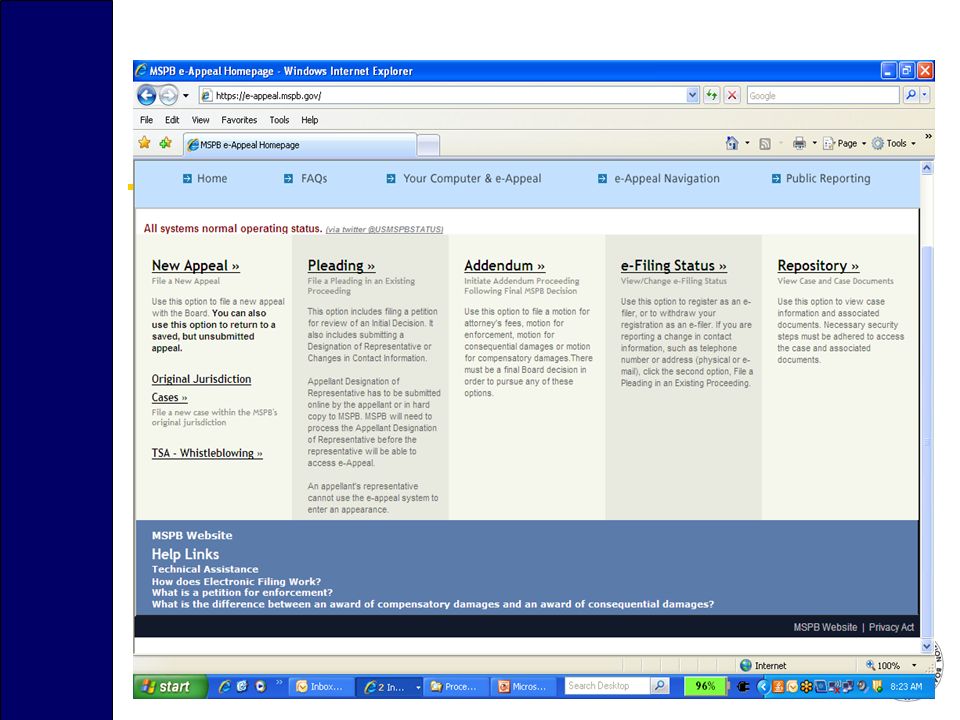Image resolution: width=960 pixels, height=720 pixels.
Task: Open the Help menu
Action: (309, 120)
